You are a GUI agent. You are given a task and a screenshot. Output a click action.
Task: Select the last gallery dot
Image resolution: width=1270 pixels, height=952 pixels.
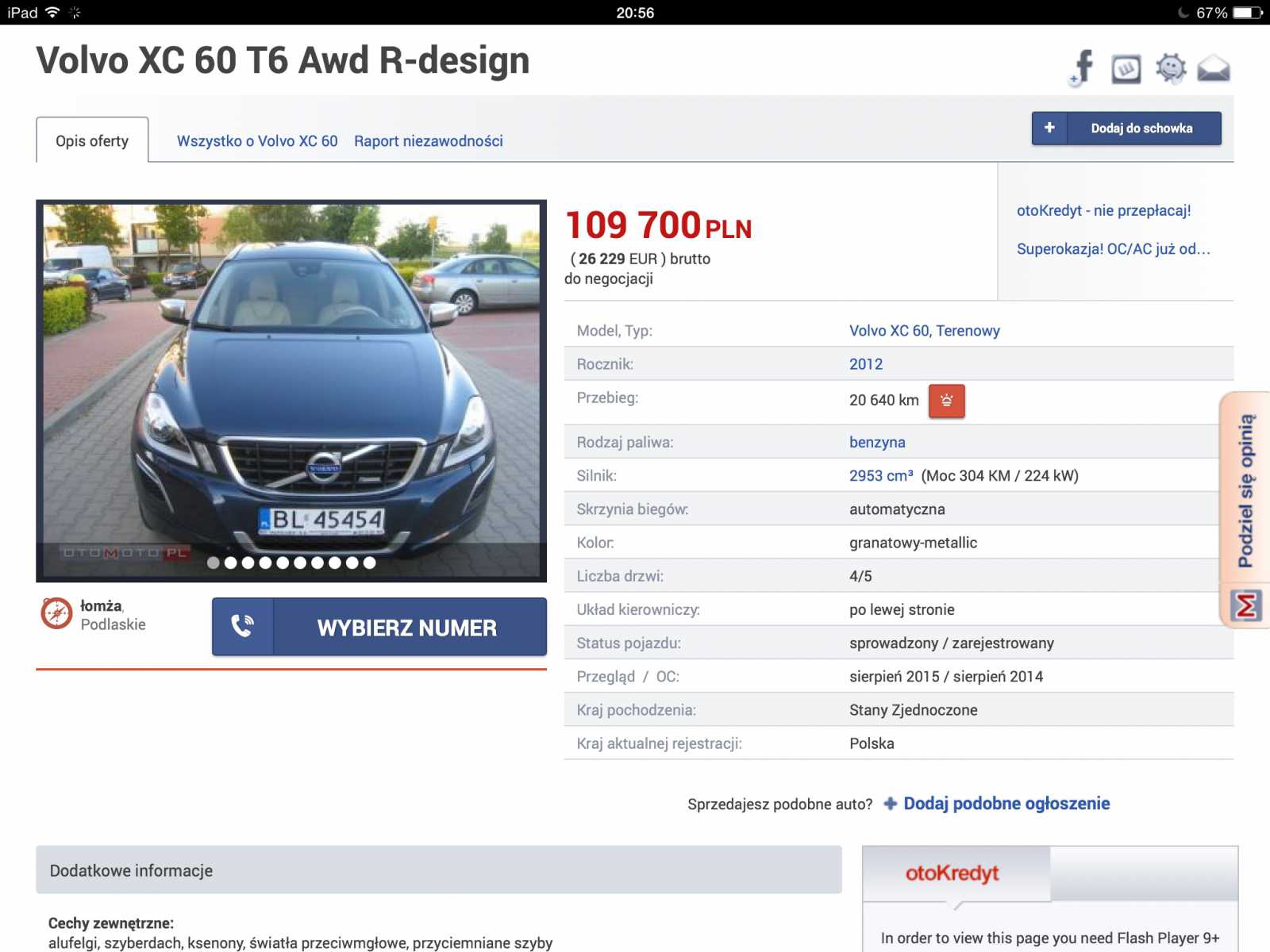click(x=369, y=562)
